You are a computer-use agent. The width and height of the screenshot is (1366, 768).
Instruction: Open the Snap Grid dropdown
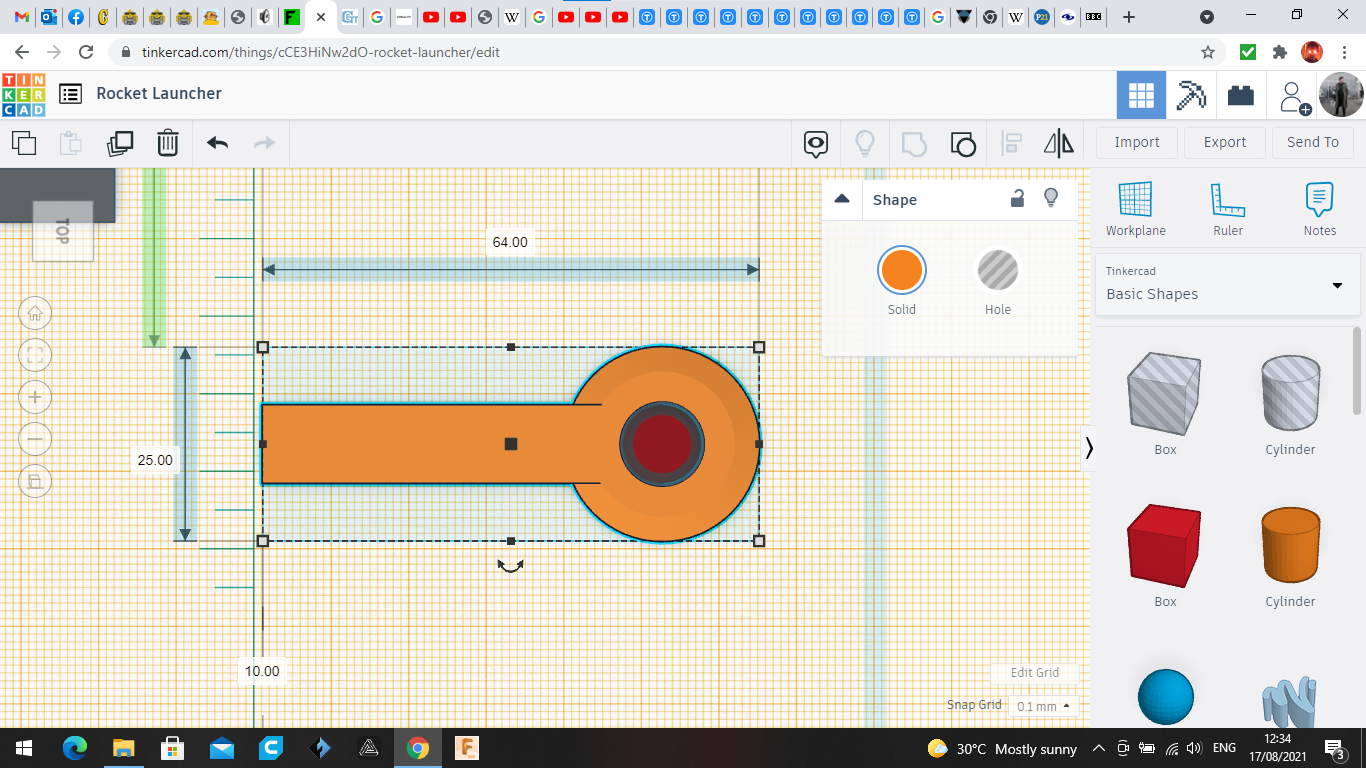tap(1042, 706)
